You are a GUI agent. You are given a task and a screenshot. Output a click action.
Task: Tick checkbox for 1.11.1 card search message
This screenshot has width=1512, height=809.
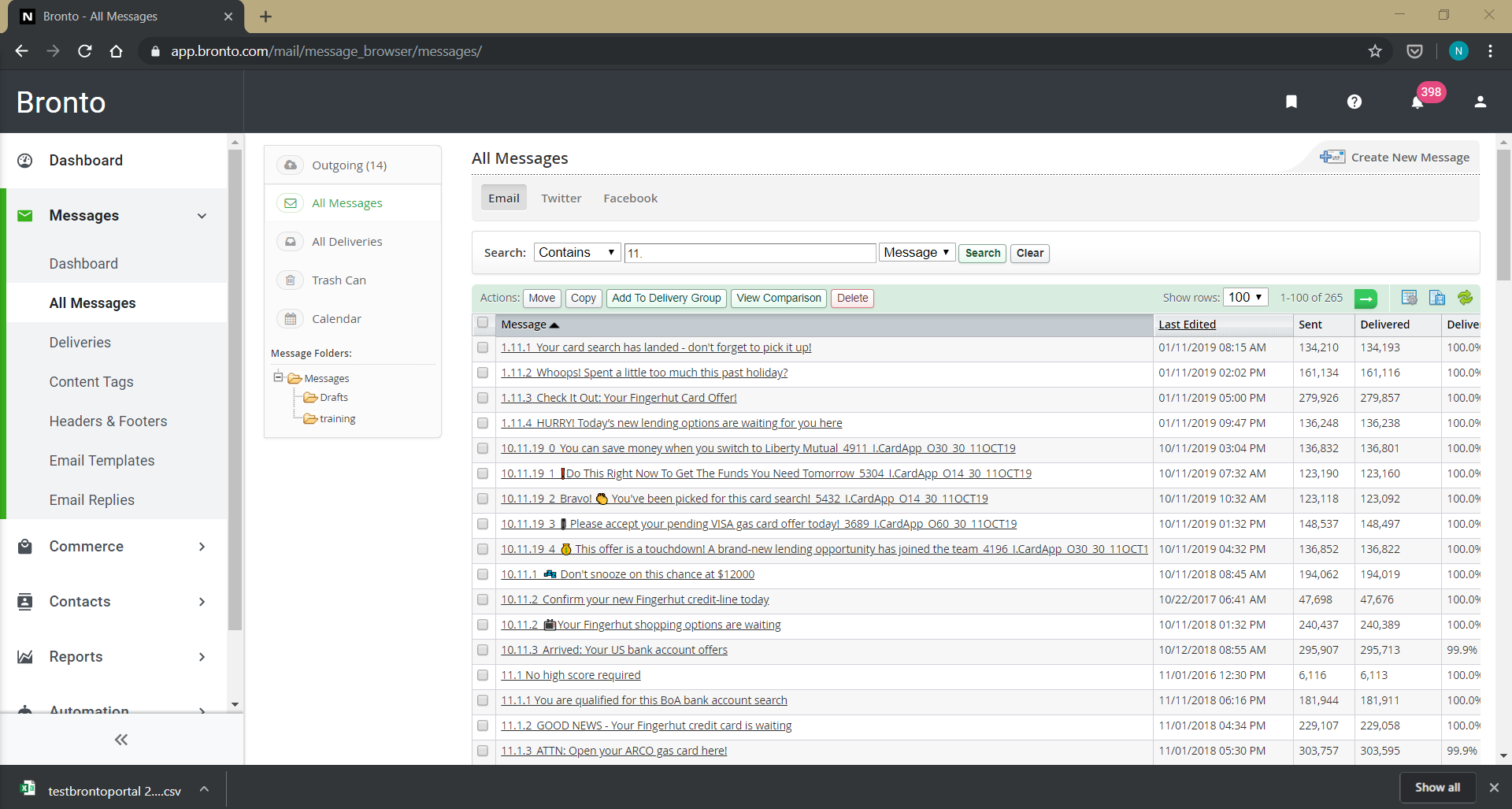(x=483, y=347)
